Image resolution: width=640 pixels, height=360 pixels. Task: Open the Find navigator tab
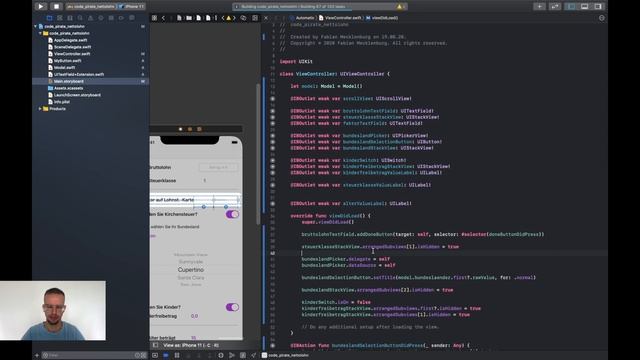pos(80,18)
